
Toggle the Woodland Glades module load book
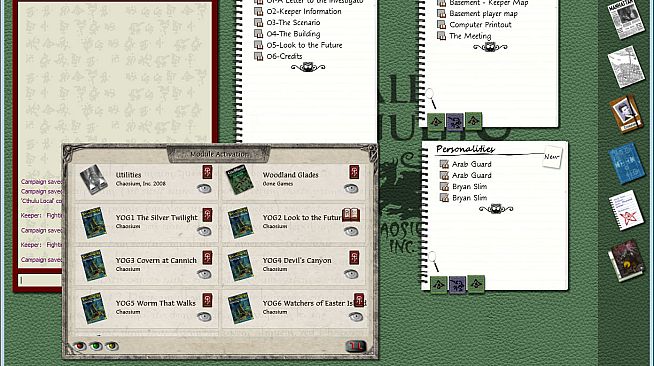[354, 172]
